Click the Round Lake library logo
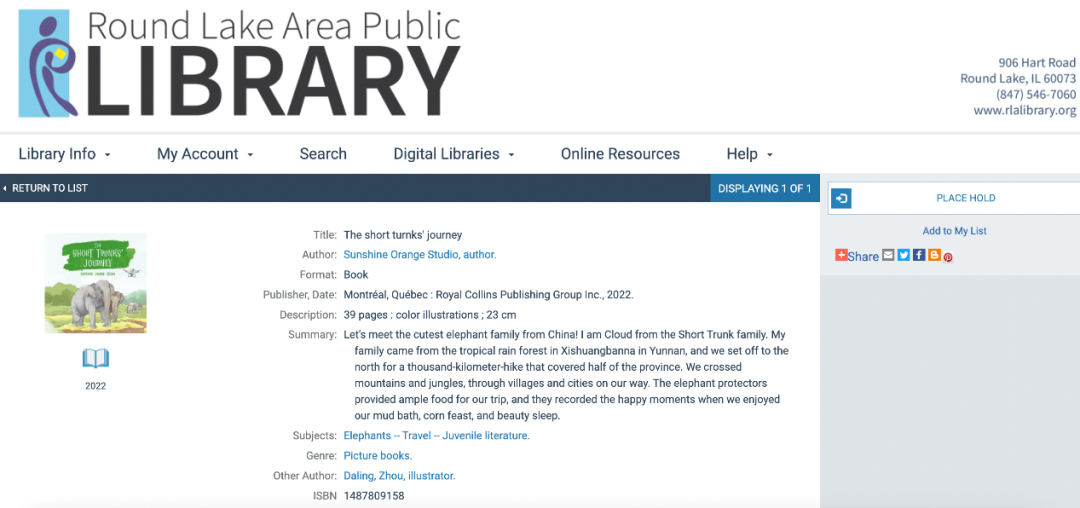1080x508 pixels. (240, 64)
